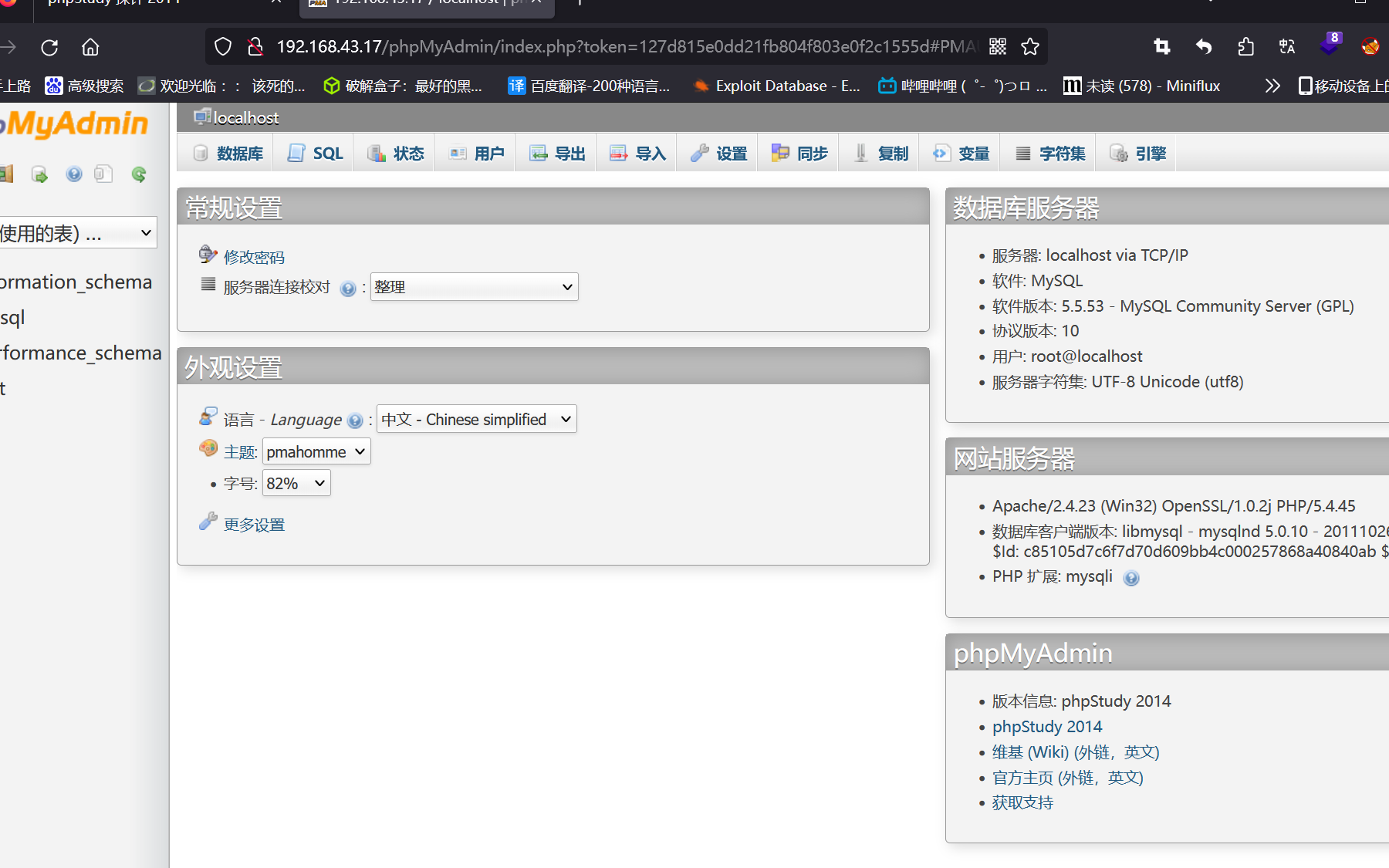Click the wrench icon beside 更多设置
The height and width of the screenshot is (868, 1389).
[208, 522]
